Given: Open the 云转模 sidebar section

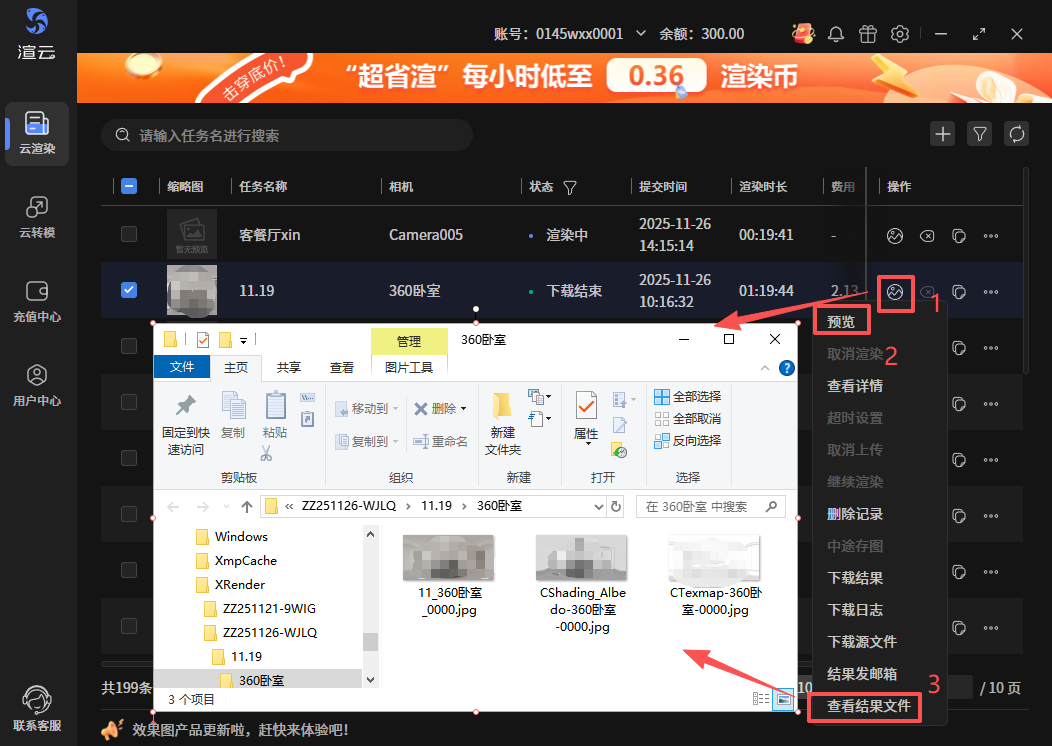Looking at the screenshot, I should [x=37, y=216].
